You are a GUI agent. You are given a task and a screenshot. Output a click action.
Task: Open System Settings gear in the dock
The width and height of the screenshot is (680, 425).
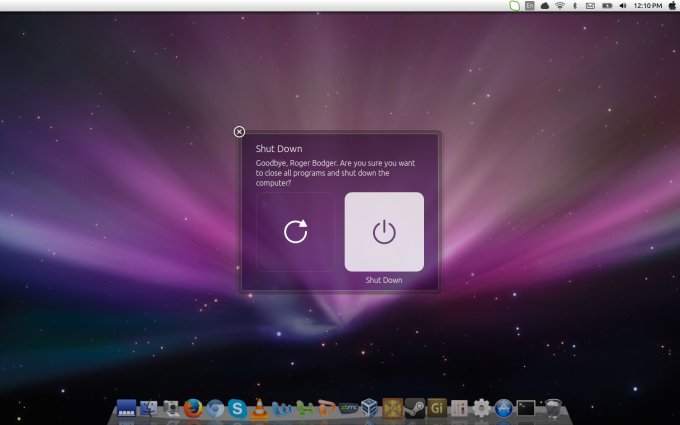(x=481, y=408)
